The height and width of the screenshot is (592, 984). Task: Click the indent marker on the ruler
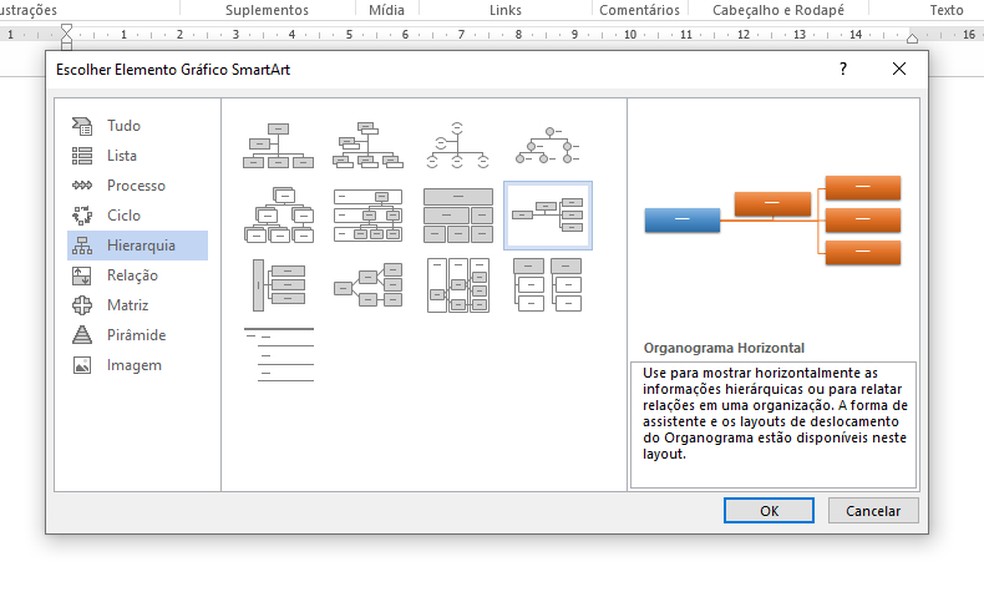click(x=66, y=36)
